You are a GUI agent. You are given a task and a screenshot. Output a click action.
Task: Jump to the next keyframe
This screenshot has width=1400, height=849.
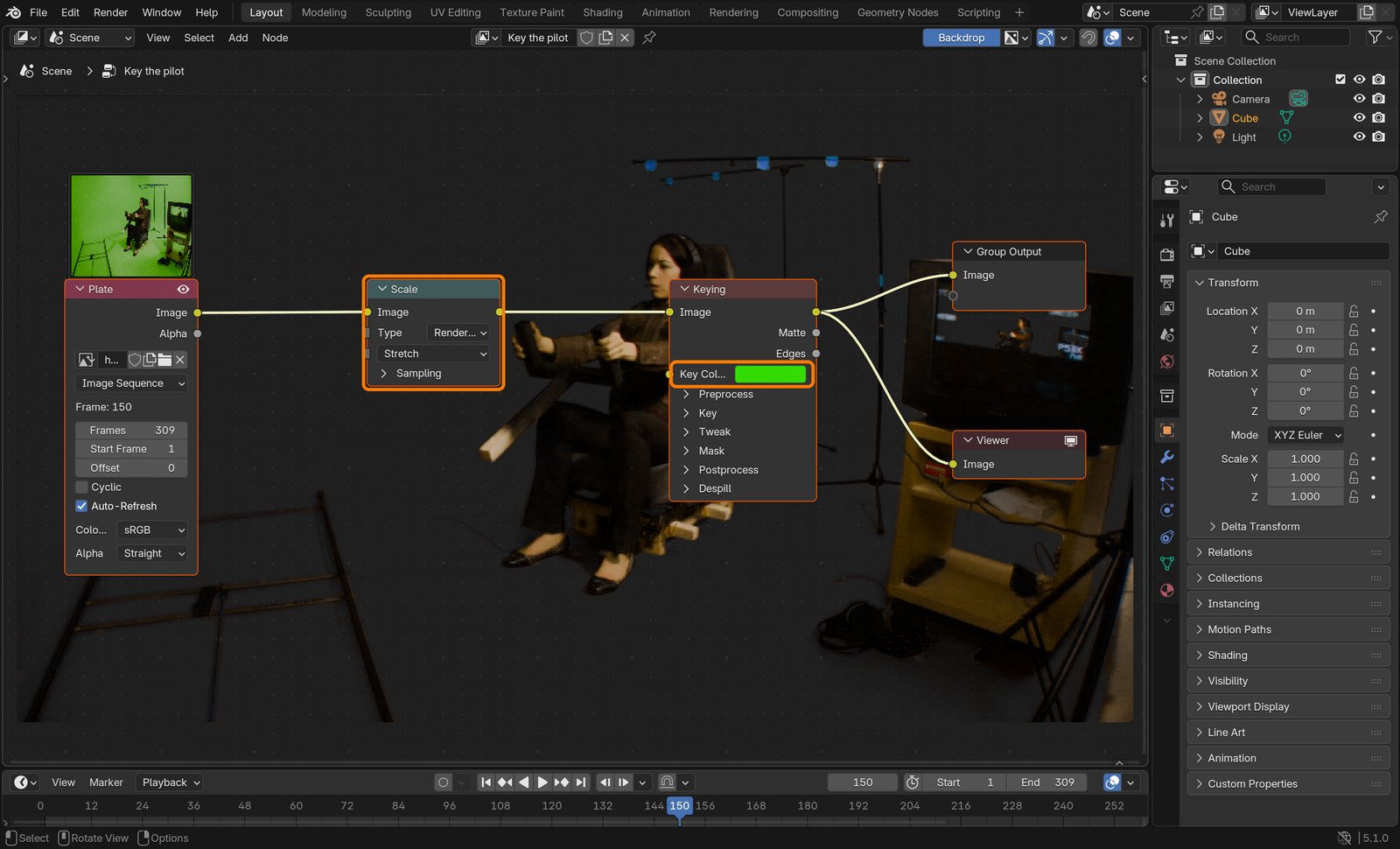click(562, 782)
